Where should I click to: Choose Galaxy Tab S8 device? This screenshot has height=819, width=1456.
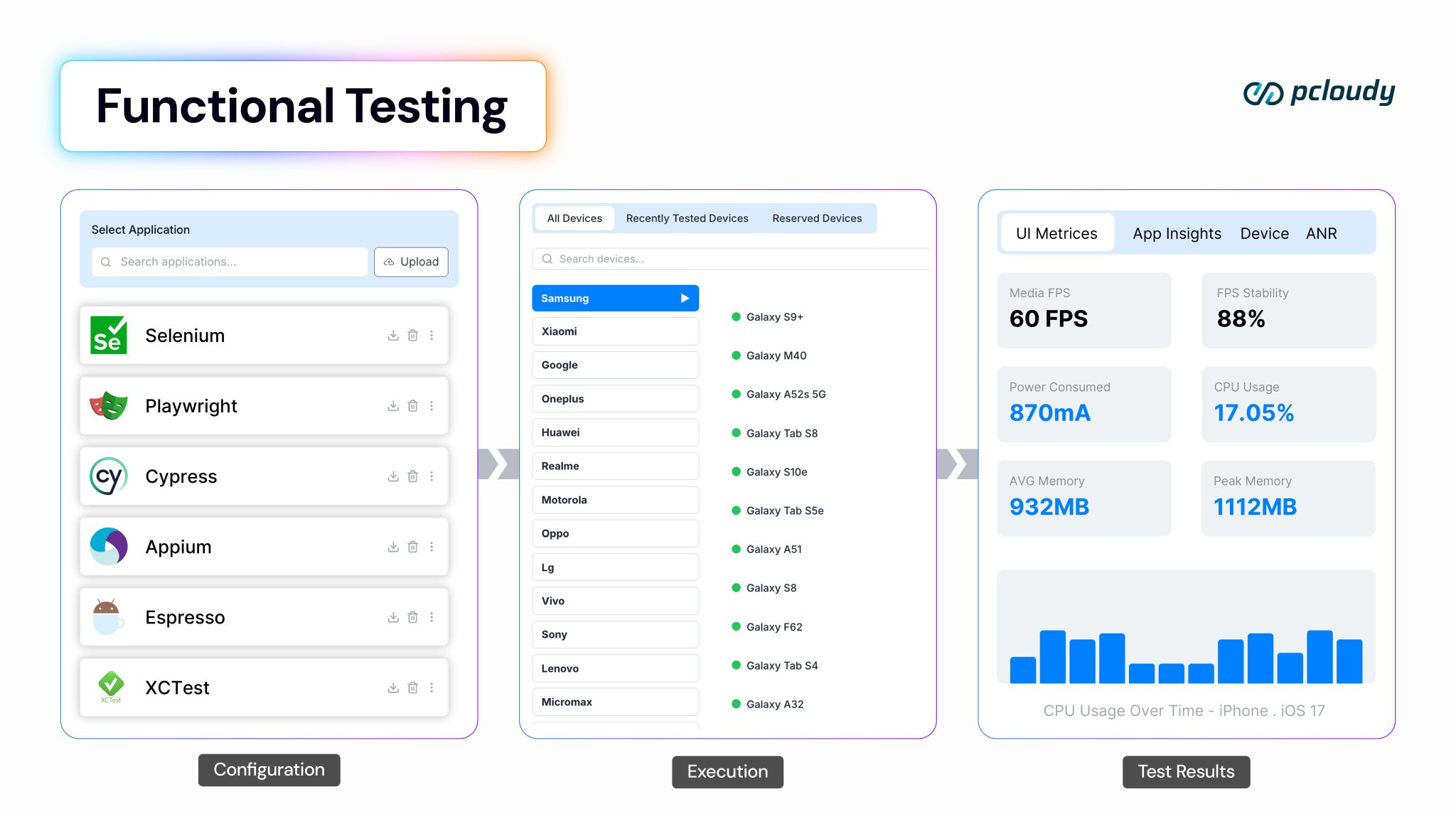click(x=775, y=433)
